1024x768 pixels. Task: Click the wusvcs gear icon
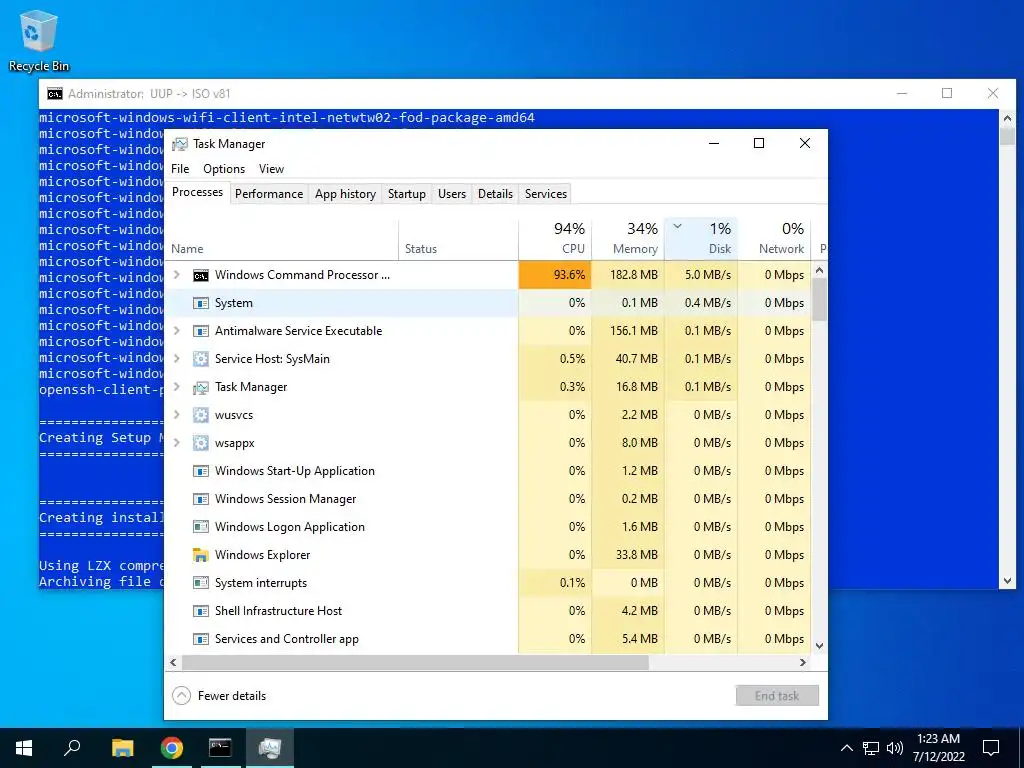click(200, 415)
